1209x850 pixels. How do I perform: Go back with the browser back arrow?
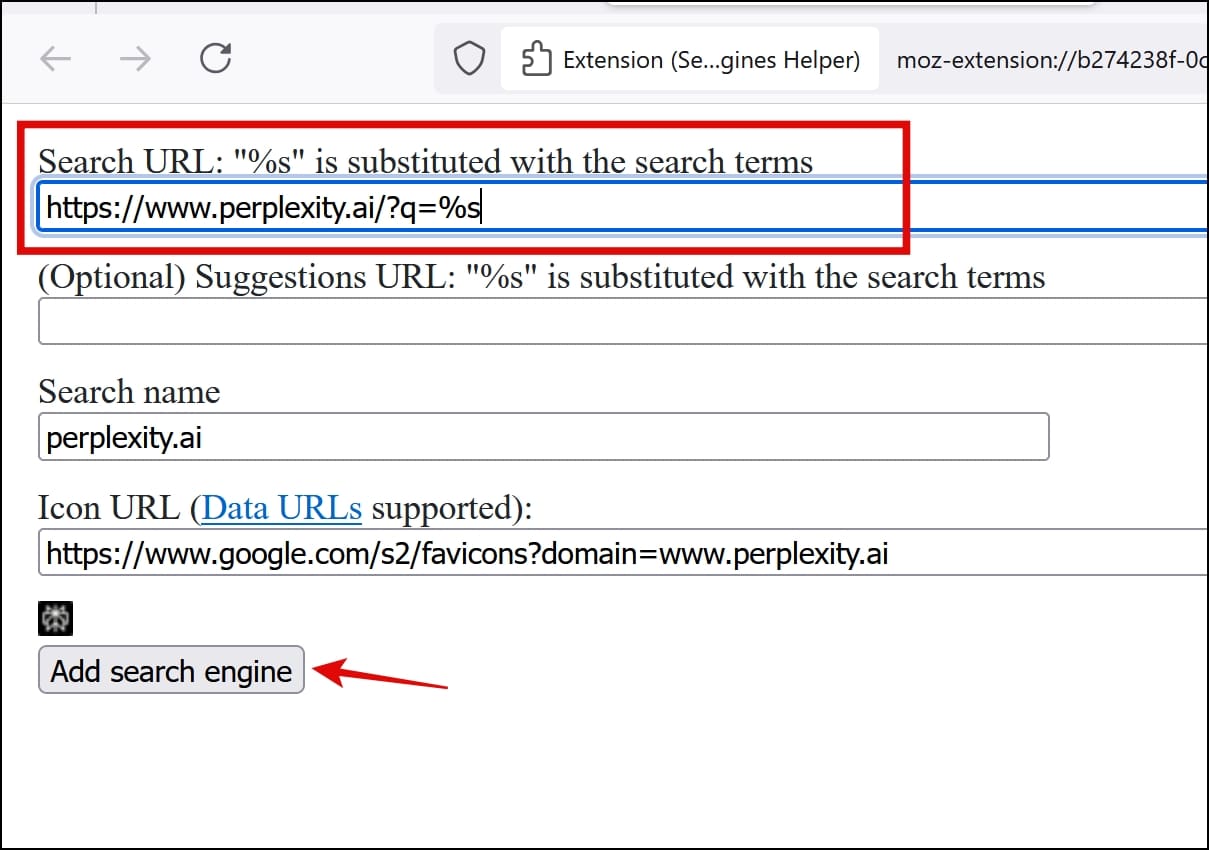[x=56, y=60]
